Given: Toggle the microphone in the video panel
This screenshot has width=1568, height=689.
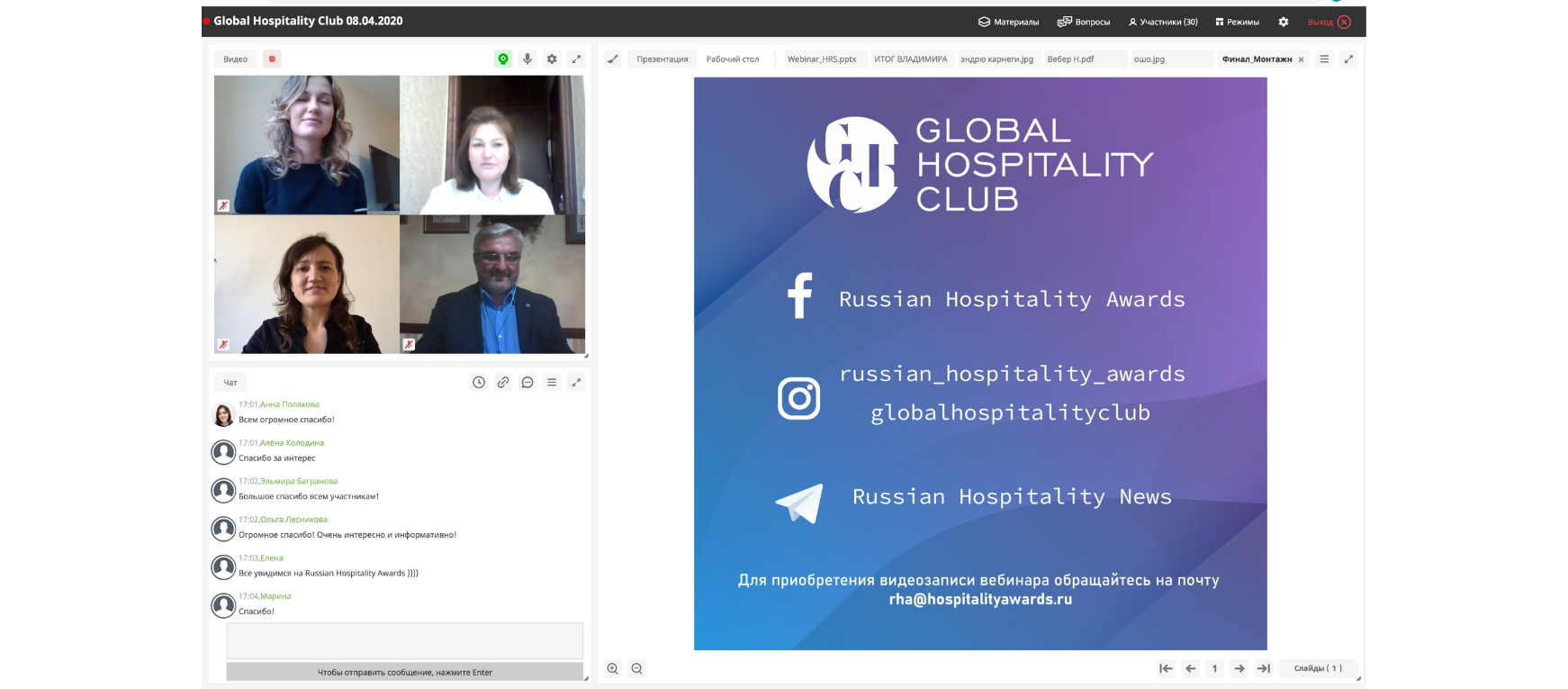Looking at the screenshot, I should [x=527, y=59].
